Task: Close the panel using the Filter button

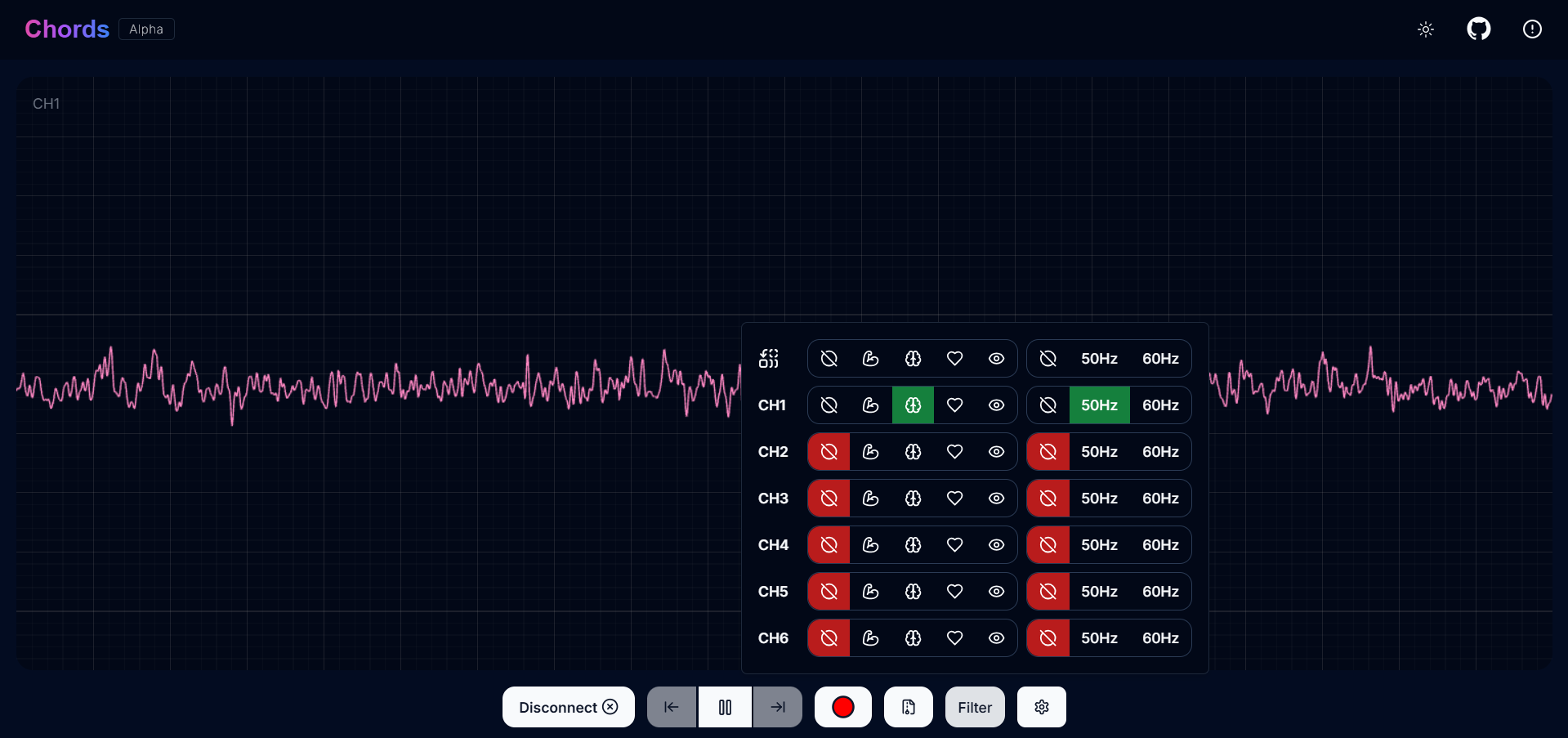Action: (974, 706)
